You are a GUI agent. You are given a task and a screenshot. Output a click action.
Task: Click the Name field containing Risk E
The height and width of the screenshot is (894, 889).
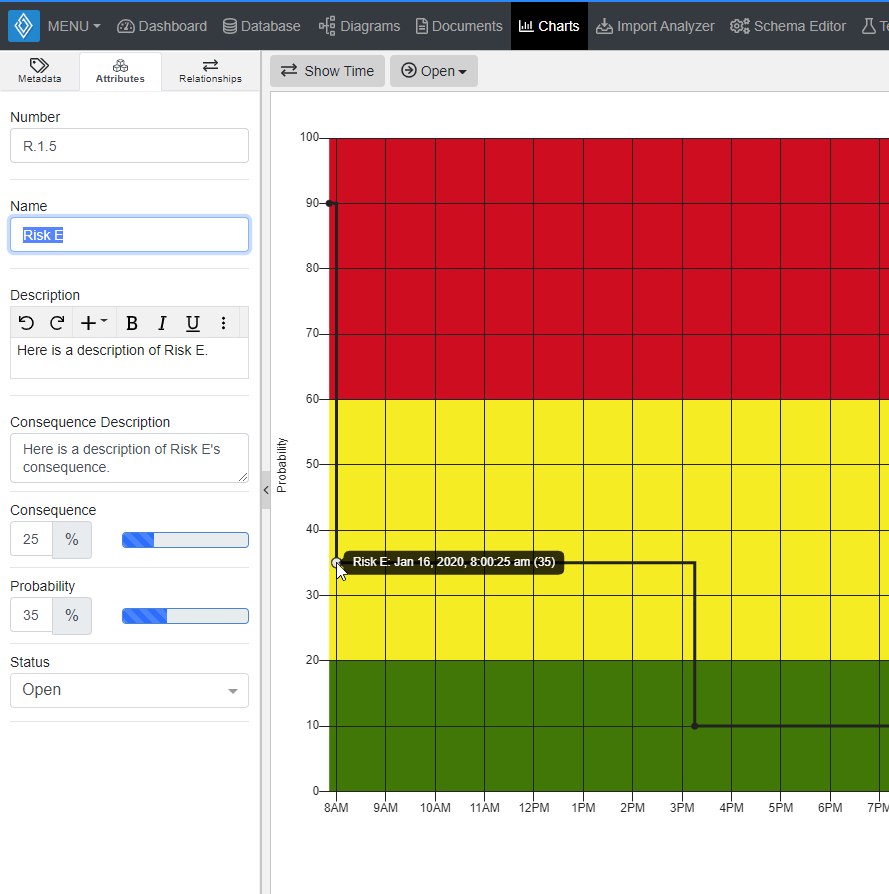pos(129,234)
